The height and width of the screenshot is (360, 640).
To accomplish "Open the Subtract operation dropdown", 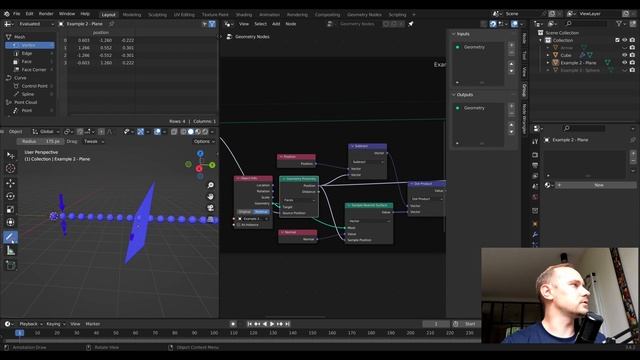I will (x=367, y=162).
